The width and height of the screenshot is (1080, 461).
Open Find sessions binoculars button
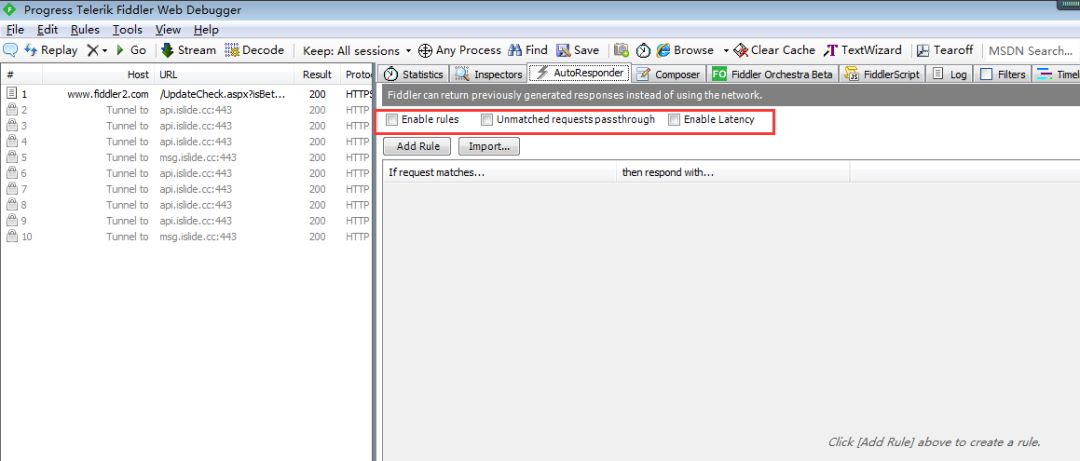[x=528, y=50]
